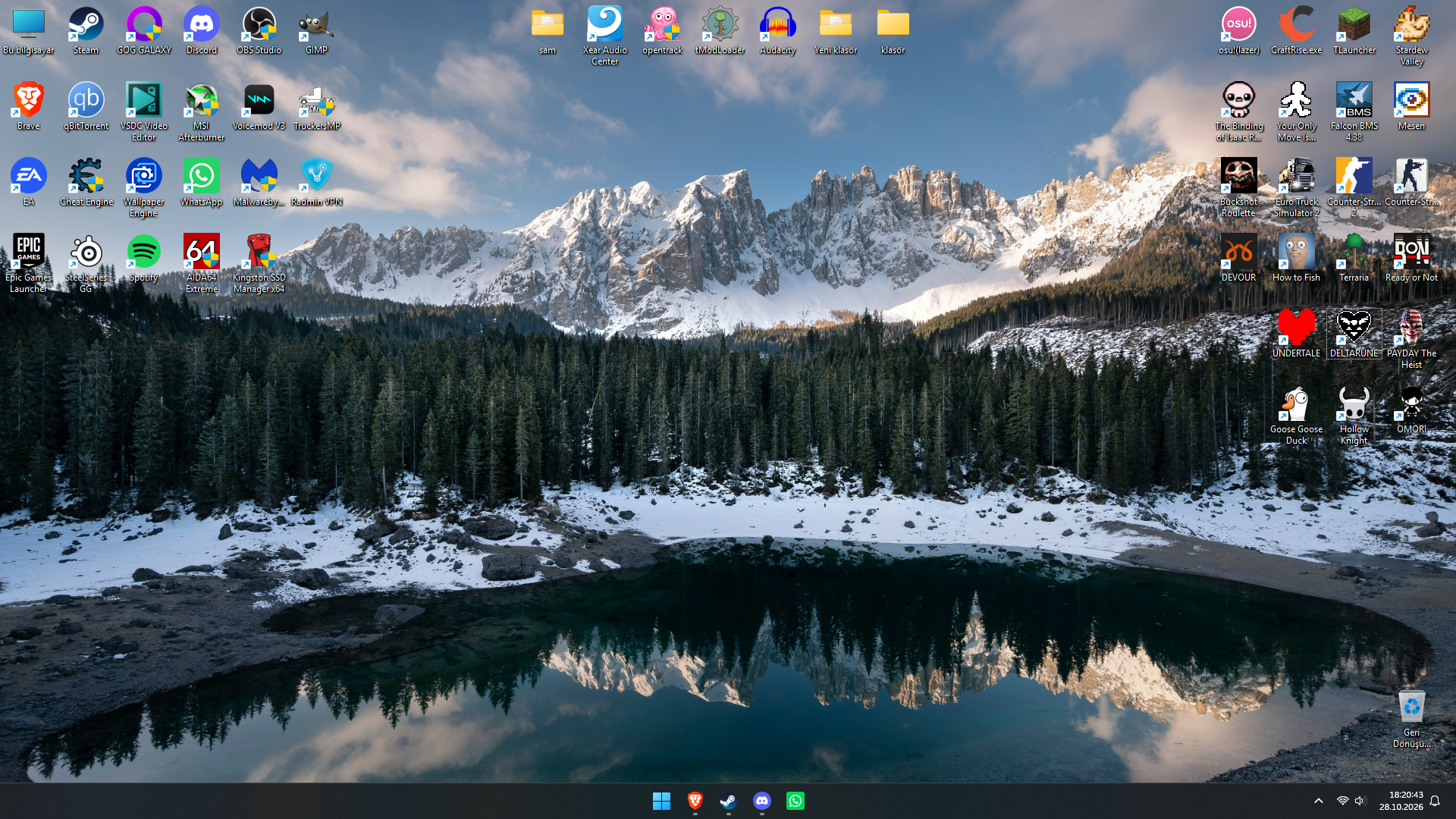Select the Ready or Not shortcut

(x=1411, y=259)
